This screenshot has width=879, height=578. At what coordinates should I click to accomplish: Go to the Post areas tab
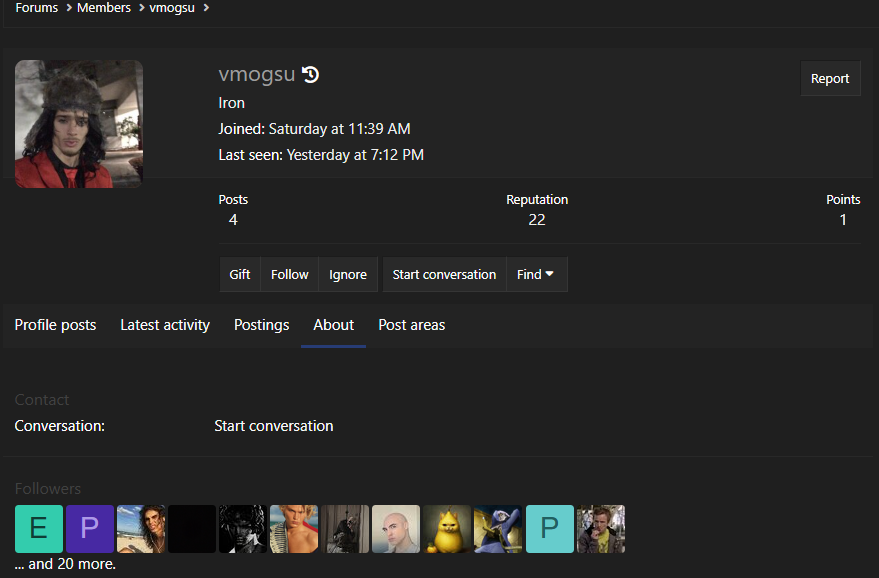411,325
